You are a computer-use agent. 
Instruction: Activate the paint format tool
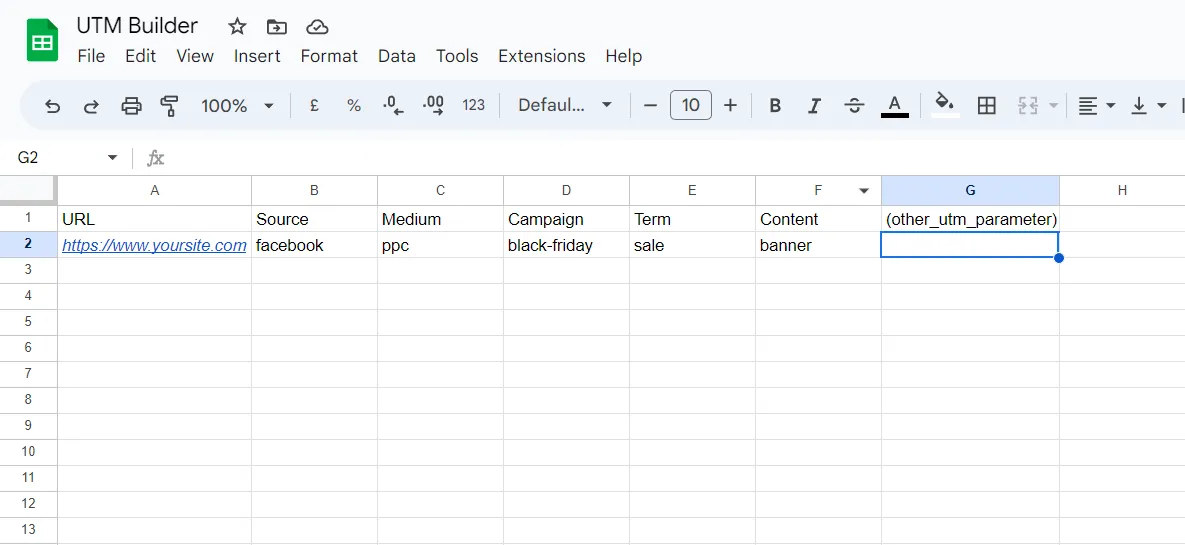(170, 106)
